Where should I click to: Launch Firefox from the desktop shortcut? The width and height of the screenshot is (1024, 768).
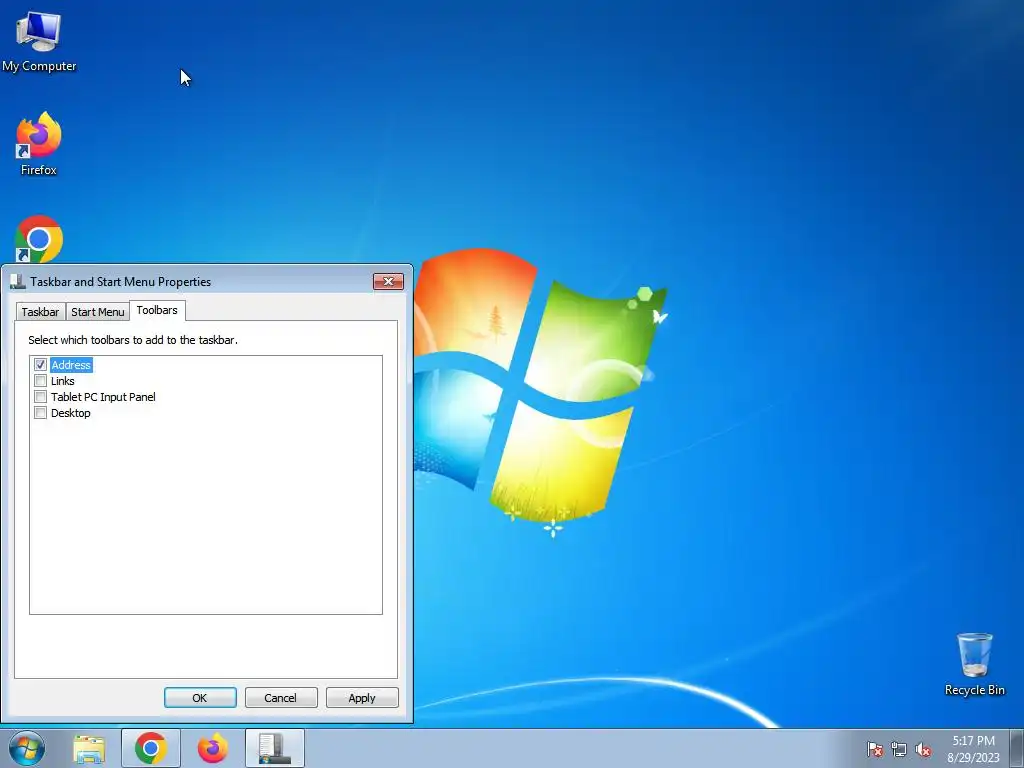[x=39, y=144]
